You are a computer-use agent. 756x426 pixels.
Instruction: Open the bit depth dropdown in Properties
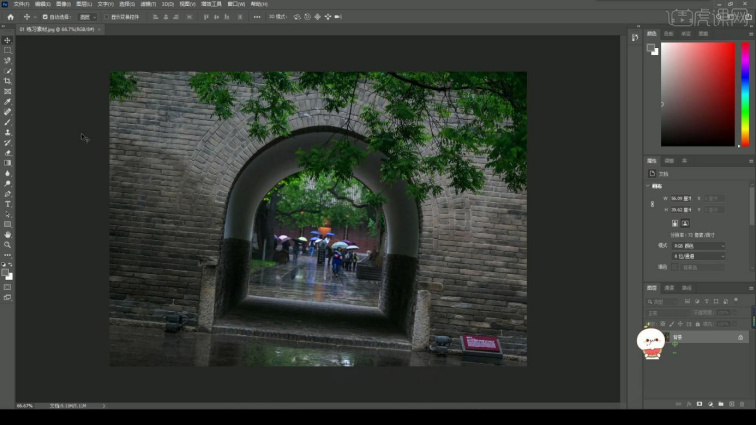coord(699,256)
